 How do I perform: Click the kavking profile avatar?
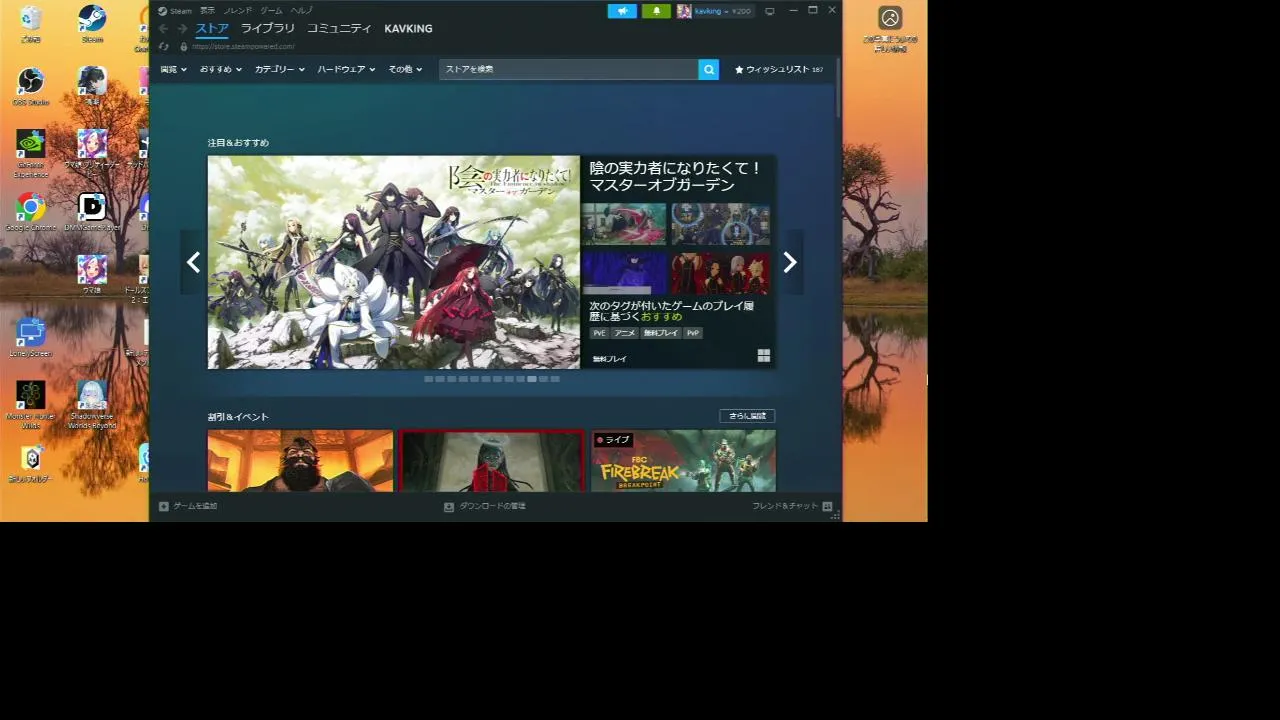[684, 11]
